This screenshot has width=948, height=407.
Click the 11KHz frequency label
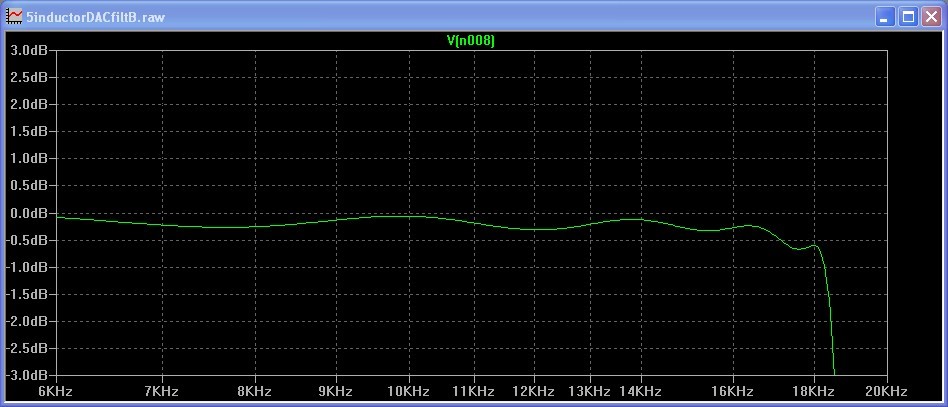[474, 391]
